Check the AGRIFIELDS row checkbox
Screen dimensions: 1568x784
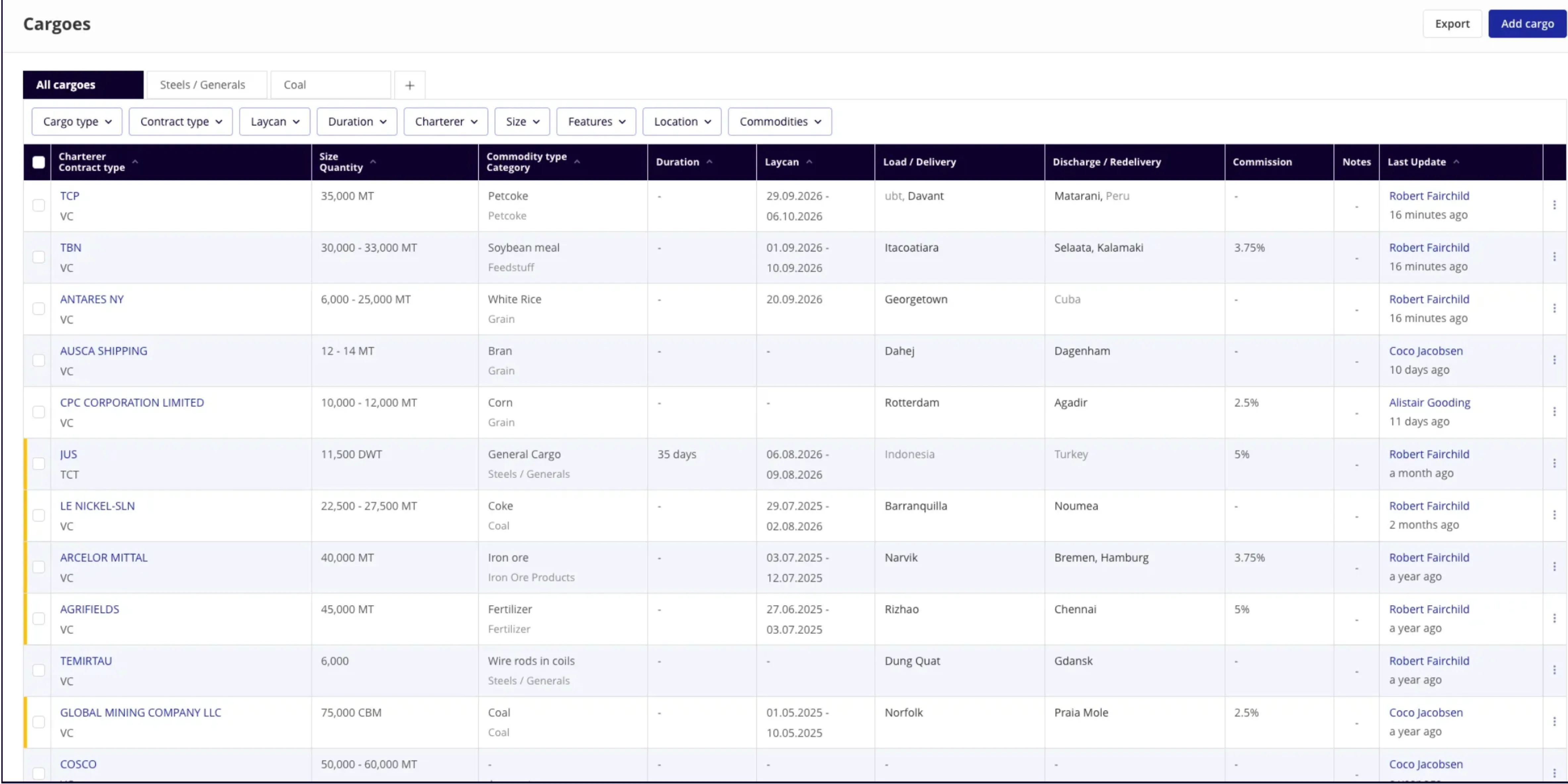(x=38, y=619)
